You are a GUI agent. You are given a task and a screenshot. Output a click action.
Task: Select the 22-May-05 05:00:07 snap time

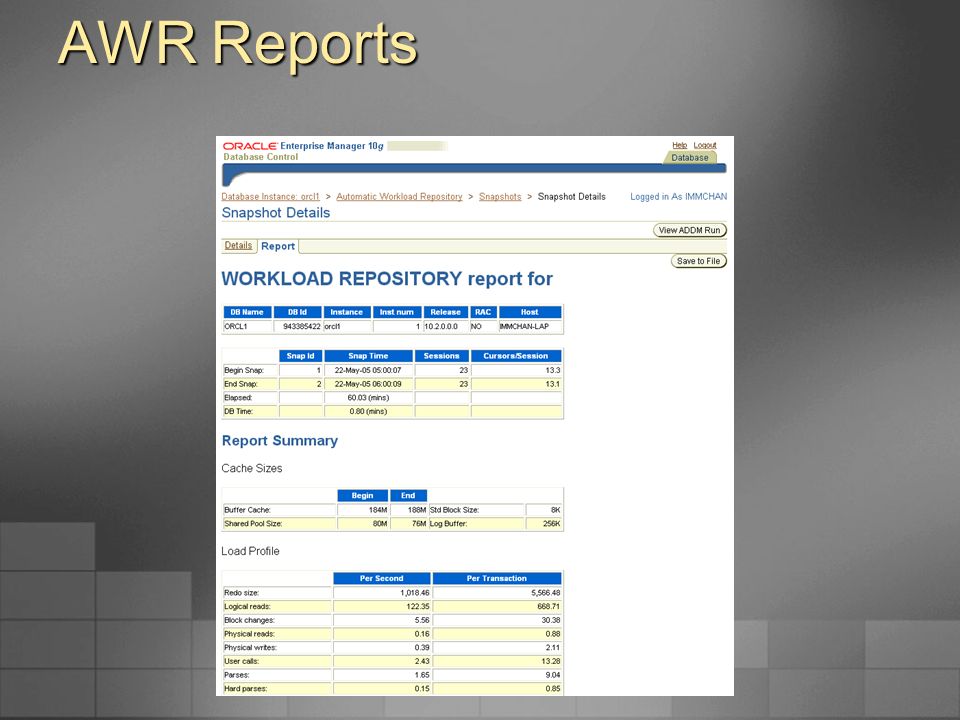tap(369, 370)
